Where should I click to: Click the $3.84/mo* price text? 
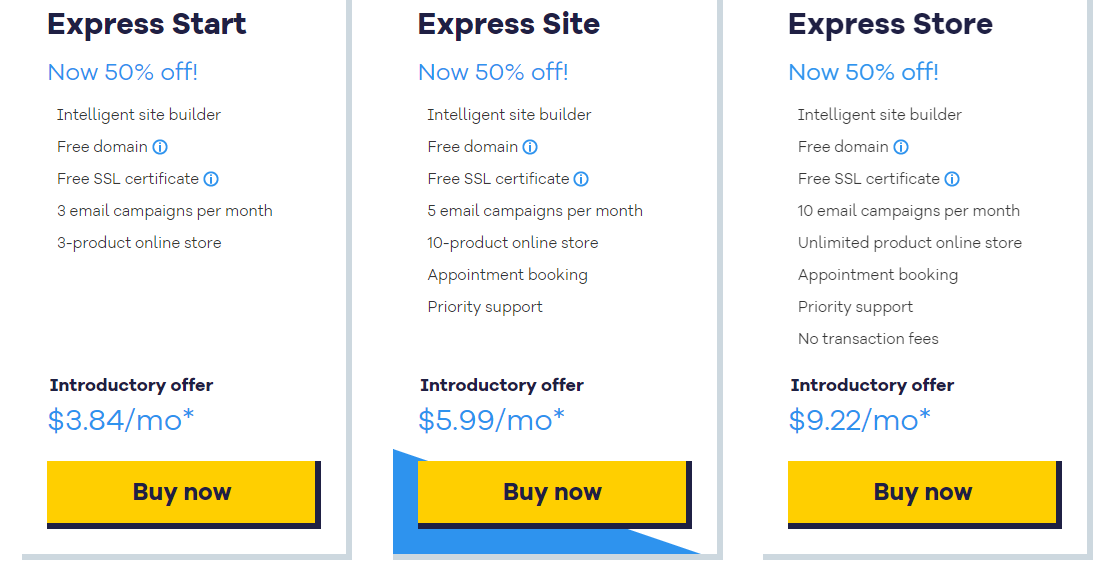point(121,421)
